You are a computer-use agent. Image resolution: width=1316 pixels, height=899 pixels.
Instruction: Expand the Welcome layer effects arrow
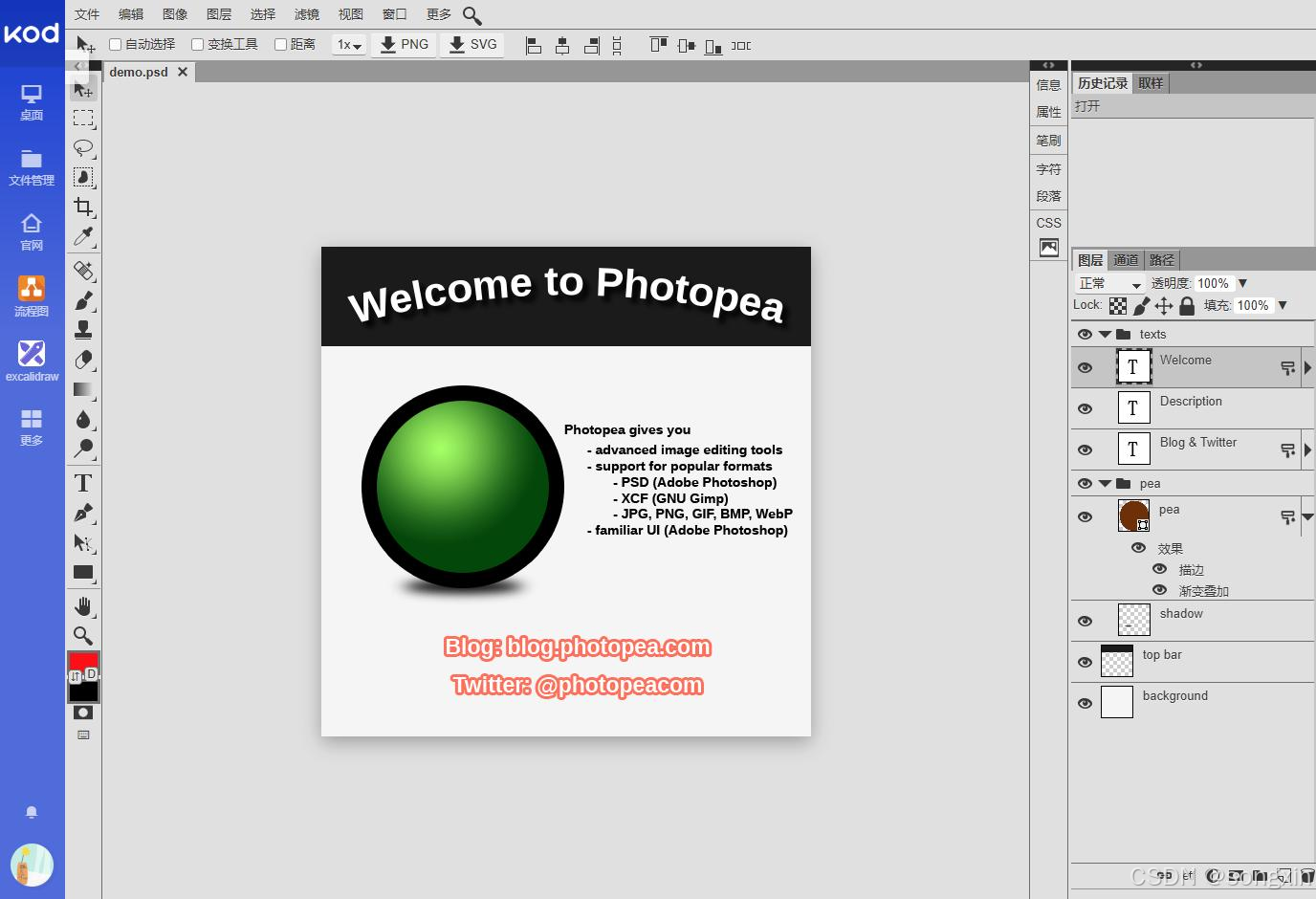click(1307, 368)
